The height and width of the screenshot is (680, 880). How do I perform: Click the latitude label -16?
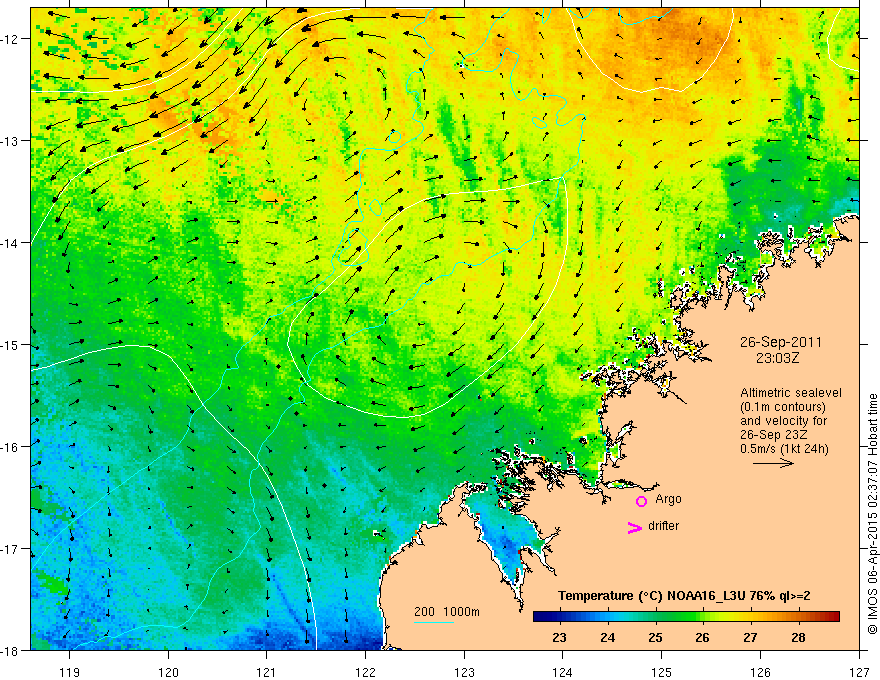(x=9, y=447)
